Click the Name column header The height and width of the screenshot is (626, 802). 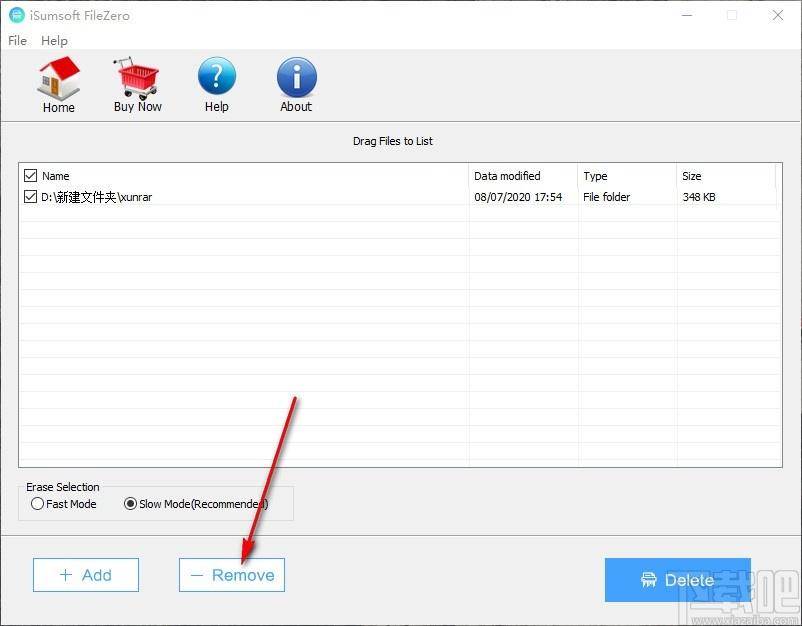tap(56, 176)
